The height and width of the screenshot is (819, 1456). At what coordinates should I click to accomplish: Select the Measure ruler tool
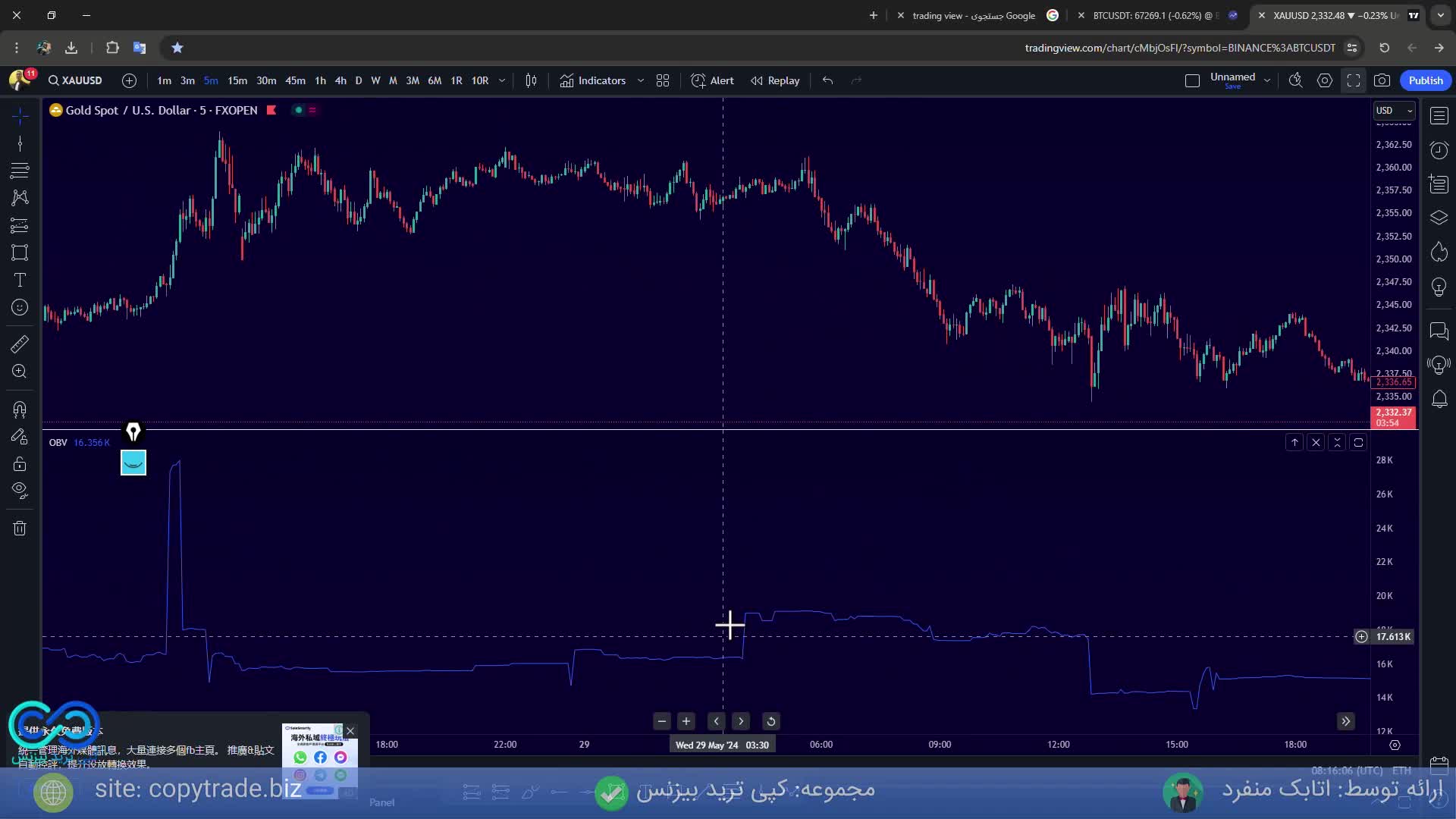pos(20,344)
